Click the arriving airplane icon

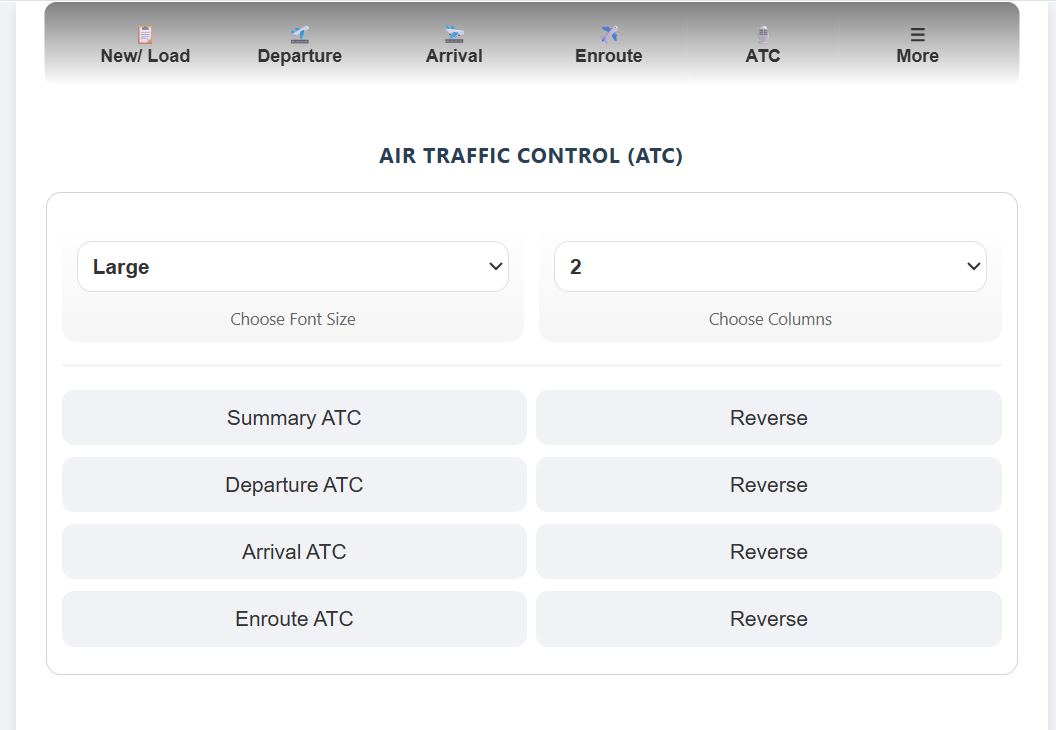click(x=454, y=35)
